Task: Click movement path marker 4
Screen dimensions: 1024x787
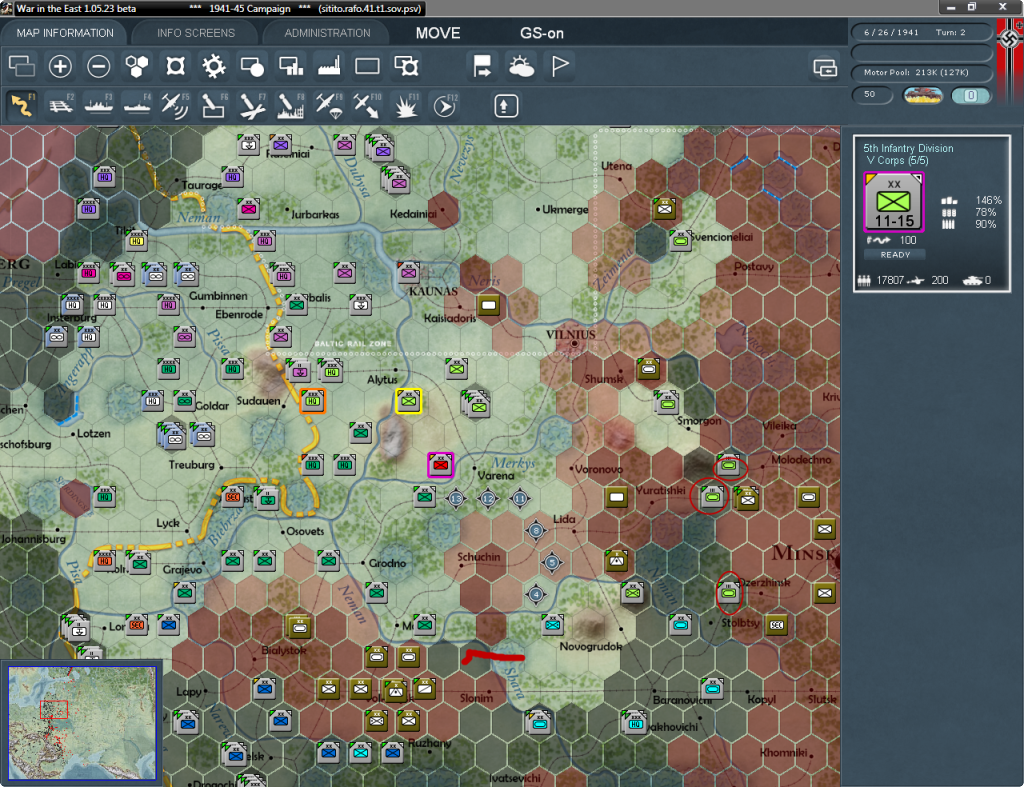Action: 536,594
